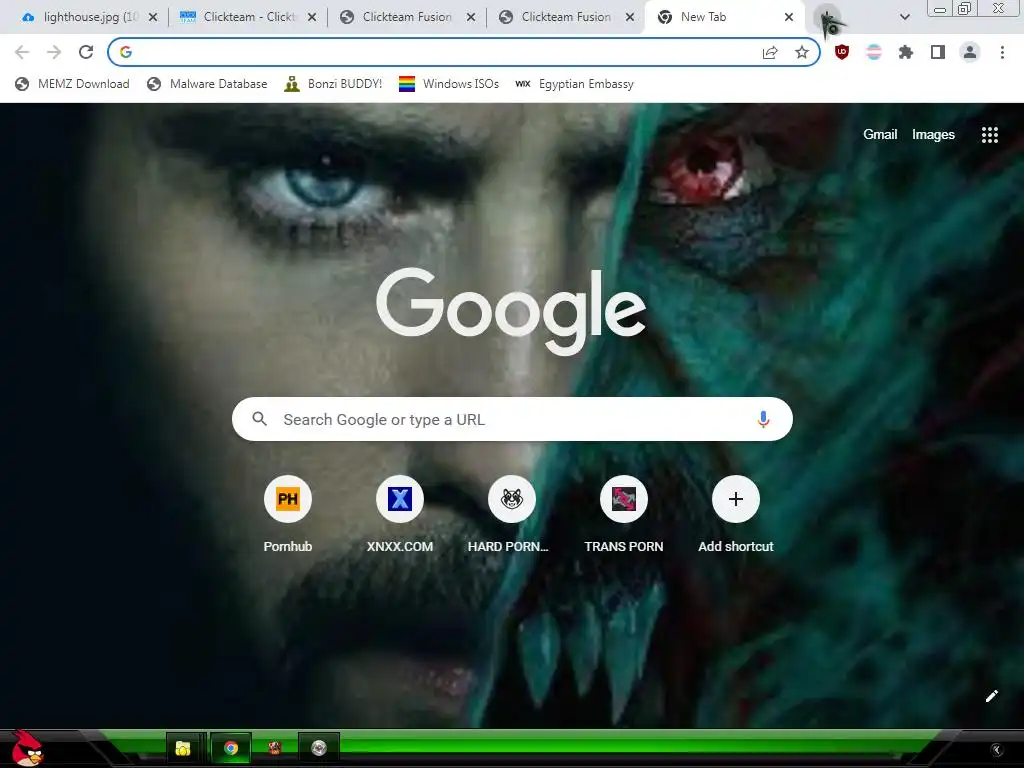Viewport: 1024px width, 768px height.
Task: Open the Extensions puzzle piece menu
Action: tap(906, 52)
